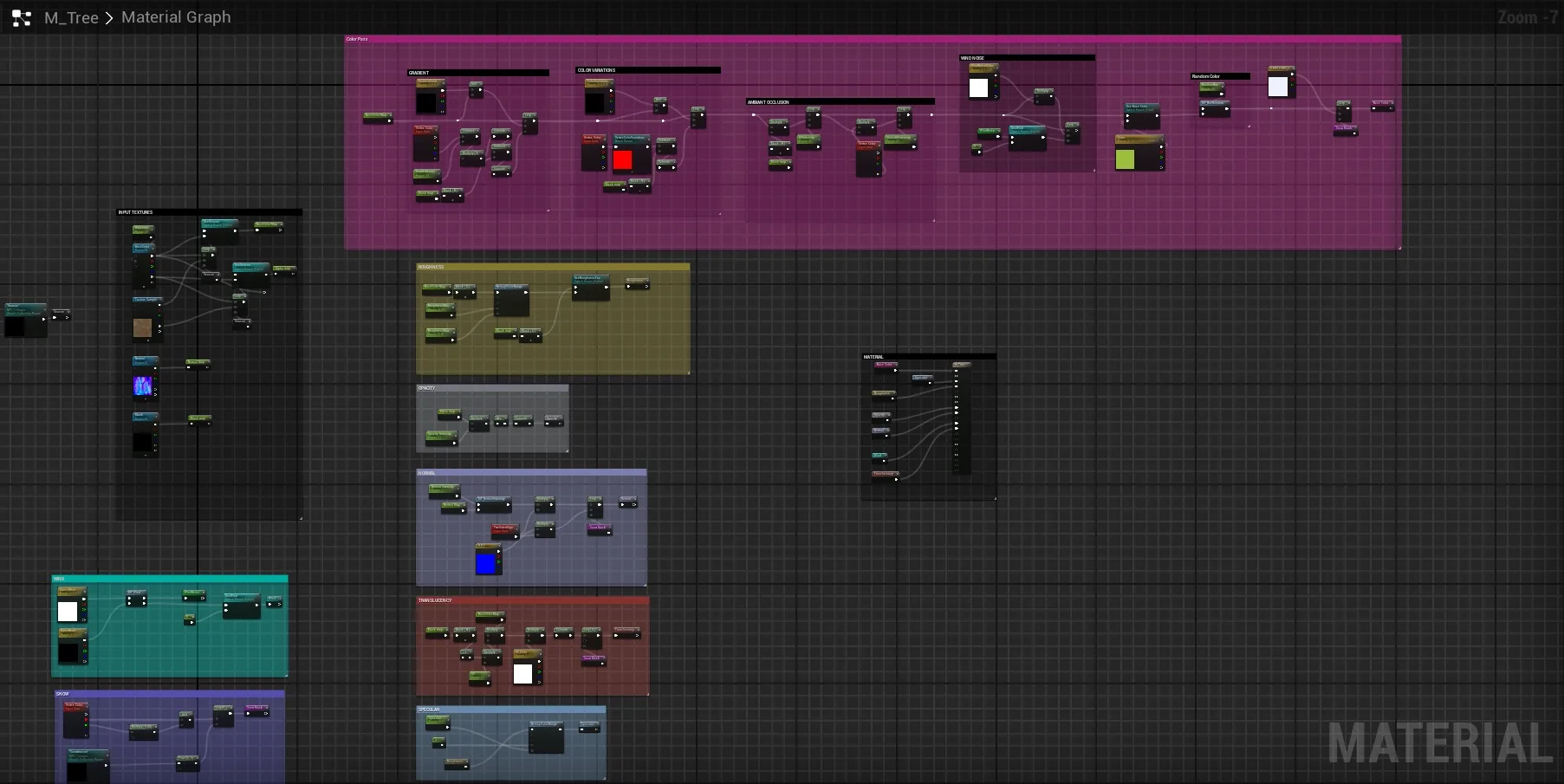Select the red swatch in Color Variations
Viewport: 1564px width, 784px height.
tap(622, 159)
